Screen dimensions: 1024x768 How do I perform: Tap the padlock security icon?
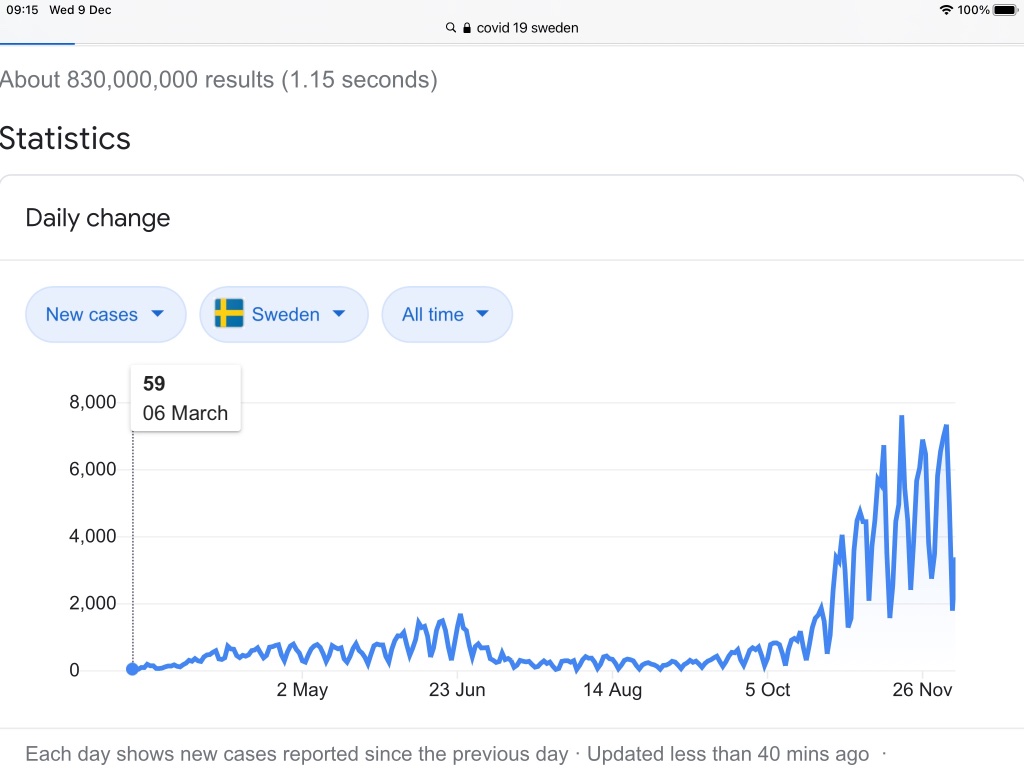466,28
